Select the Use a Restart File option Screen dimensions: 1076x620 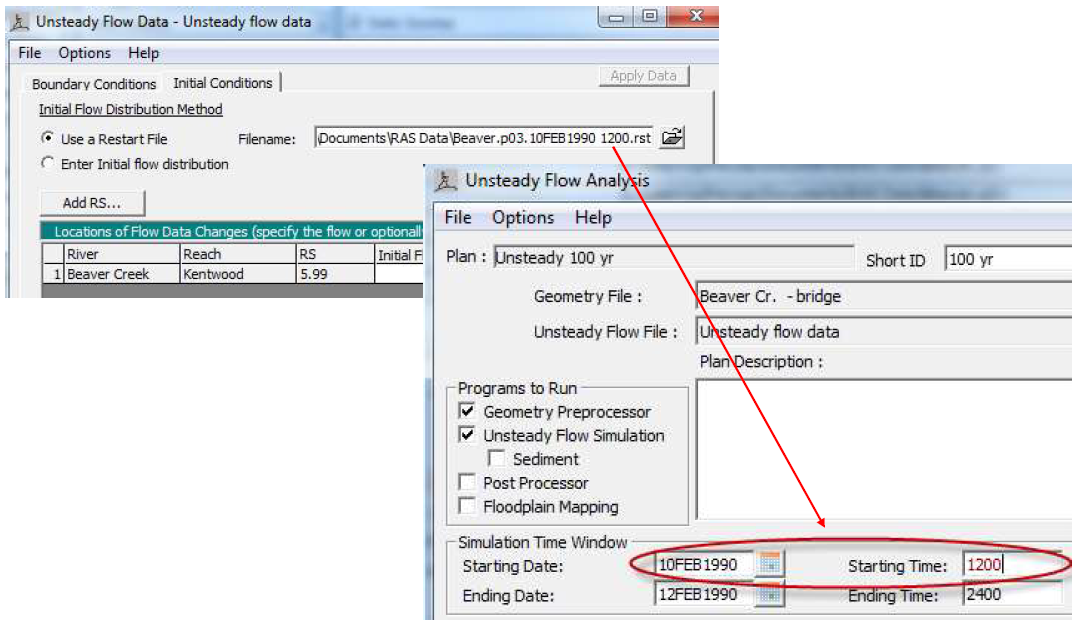coord(47,139)
